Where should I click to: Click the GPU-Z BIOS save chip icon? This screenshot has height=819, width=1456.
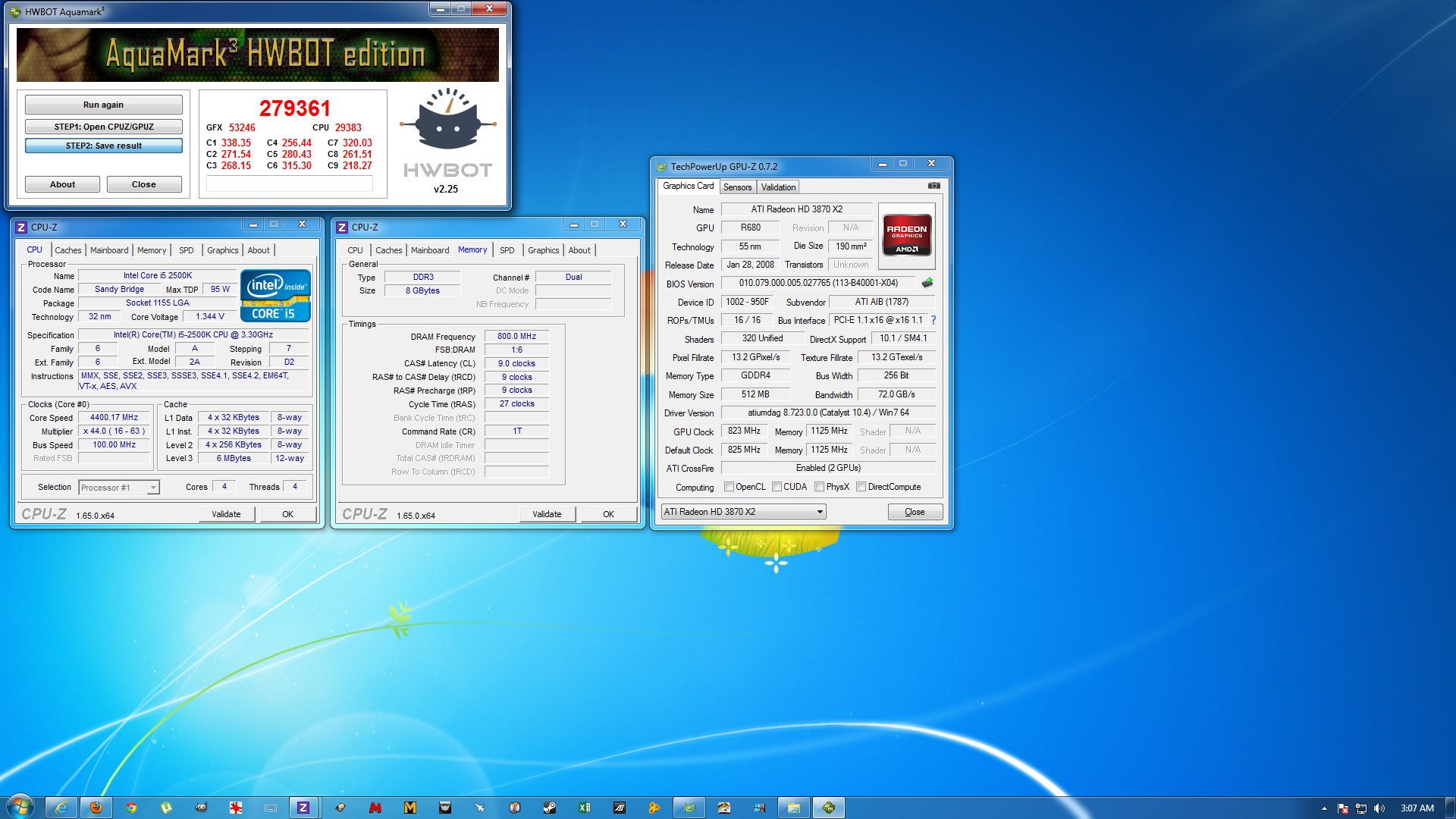point(927,283)
